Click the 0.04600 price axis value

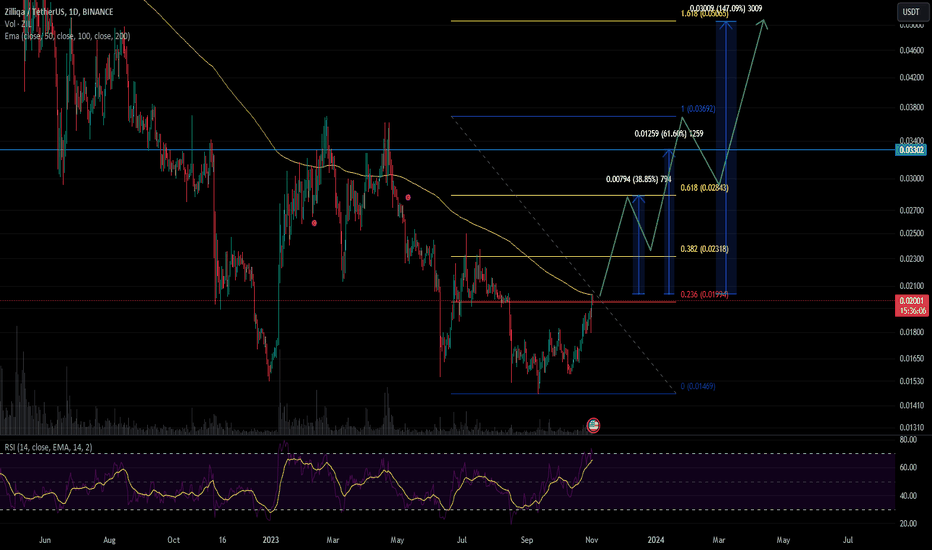[911, 51]
